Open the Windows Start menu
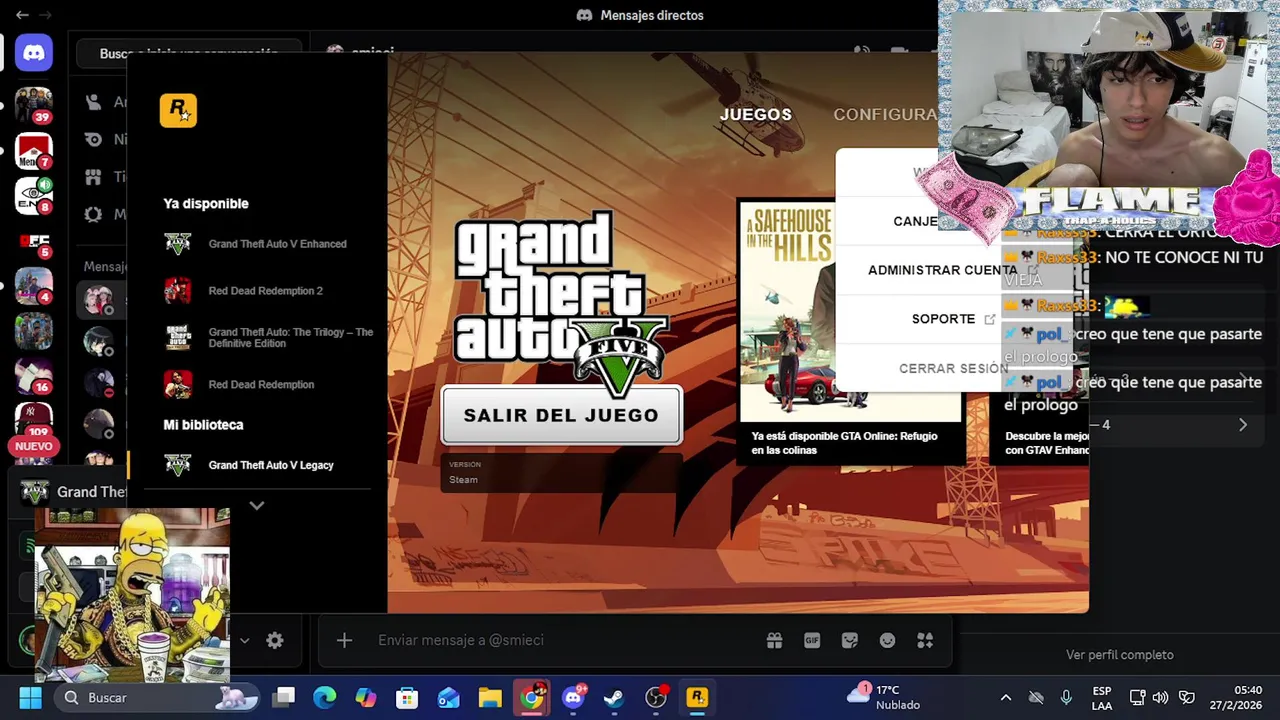 click(x=30, y=698)
